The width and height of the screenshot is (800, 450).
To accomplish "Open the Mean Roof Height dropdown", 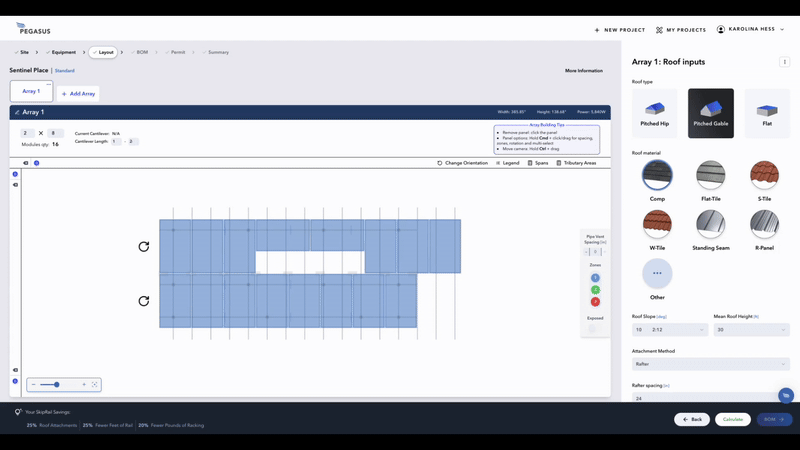I will (x=752, y=330).
